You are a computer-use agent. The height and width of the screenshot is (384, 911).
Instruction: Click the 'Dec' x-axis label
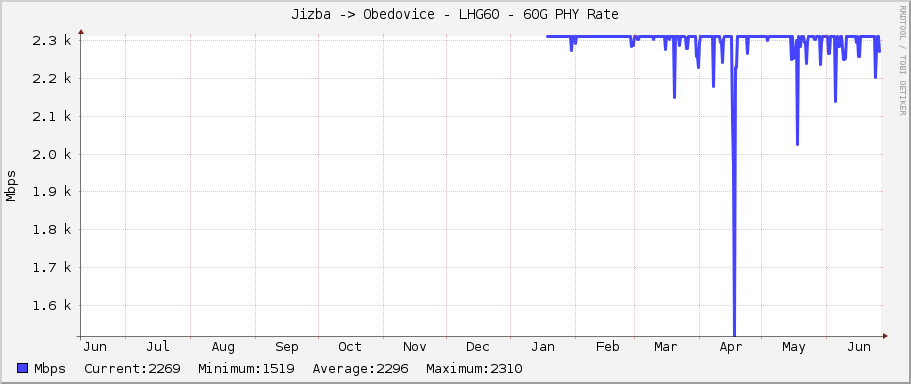(x=478, y=347)
